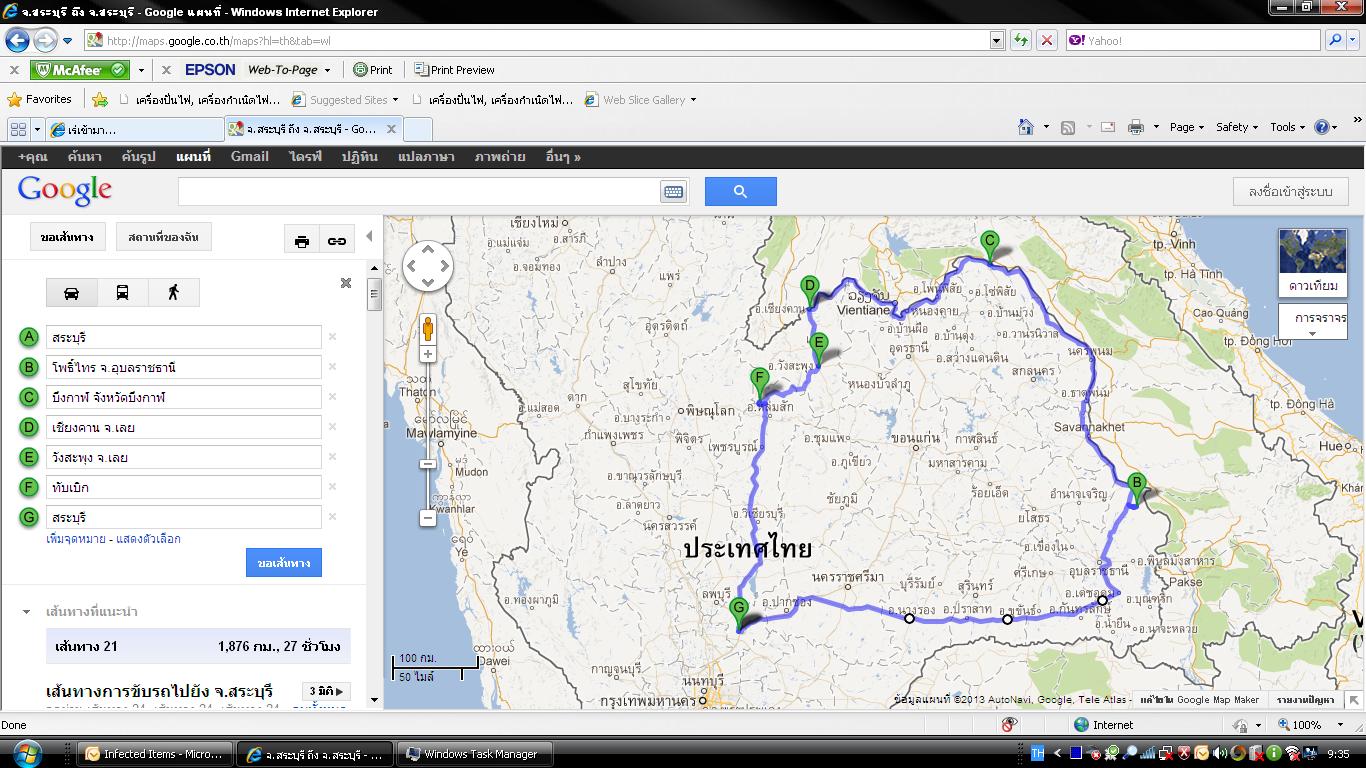Click the print icon in directions panel
Image resolution: width=1366 pixels, height=768 pixels.
[302, 241]
